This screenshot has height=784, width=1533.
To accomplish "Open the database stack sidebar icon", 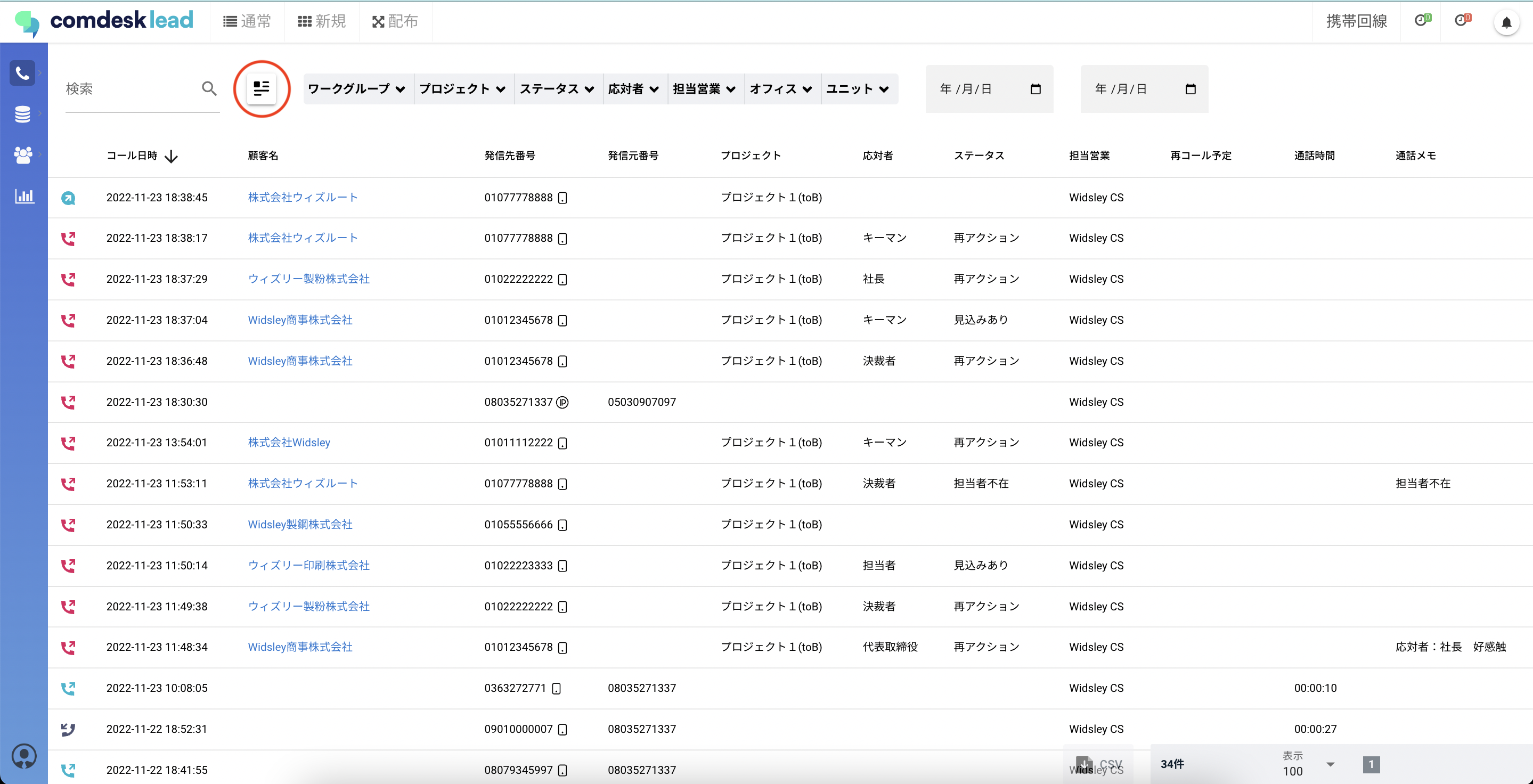I will pos(22,113).
